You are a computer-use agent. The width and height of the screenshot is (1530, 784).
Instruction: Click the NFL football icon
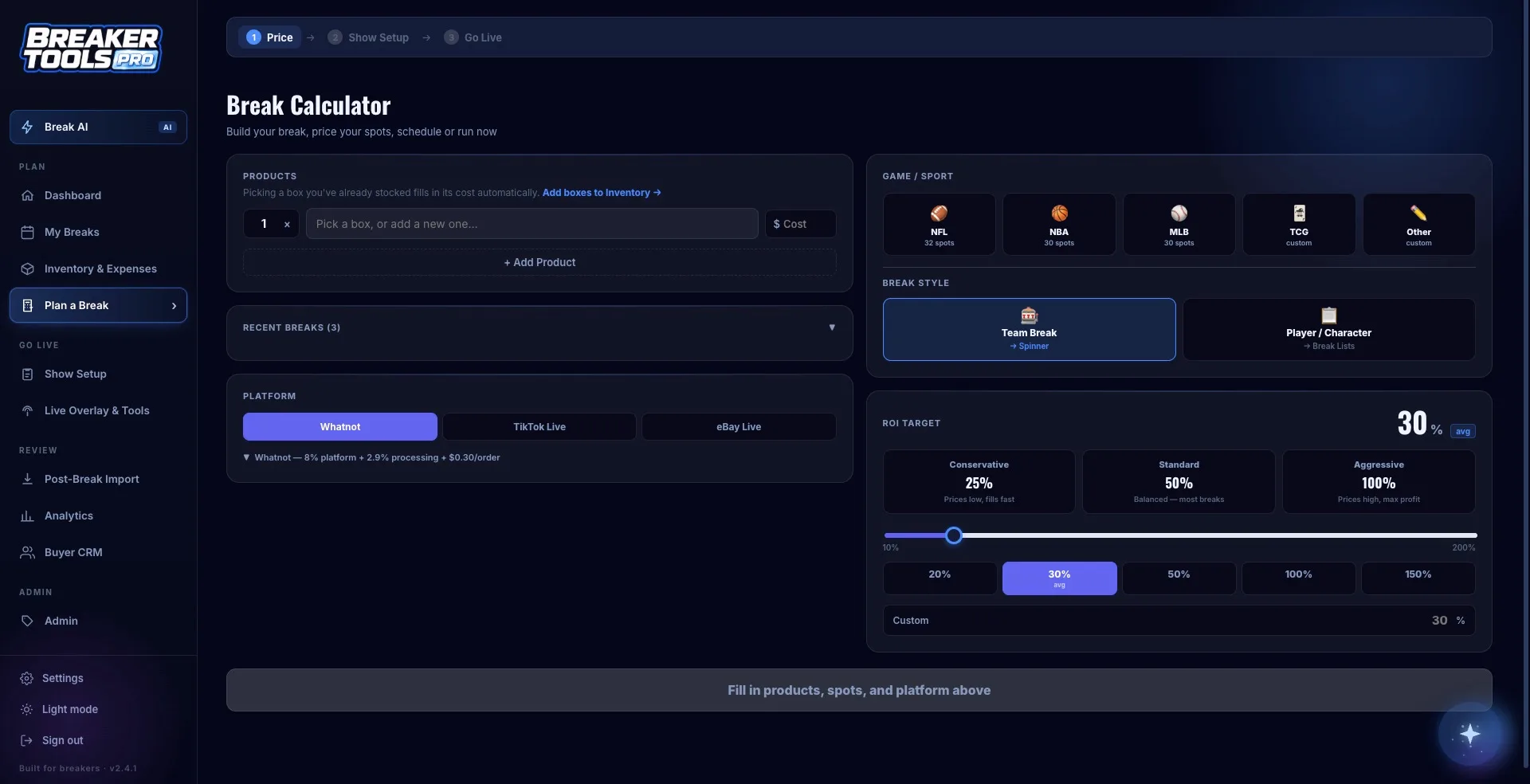pos(939,213)
